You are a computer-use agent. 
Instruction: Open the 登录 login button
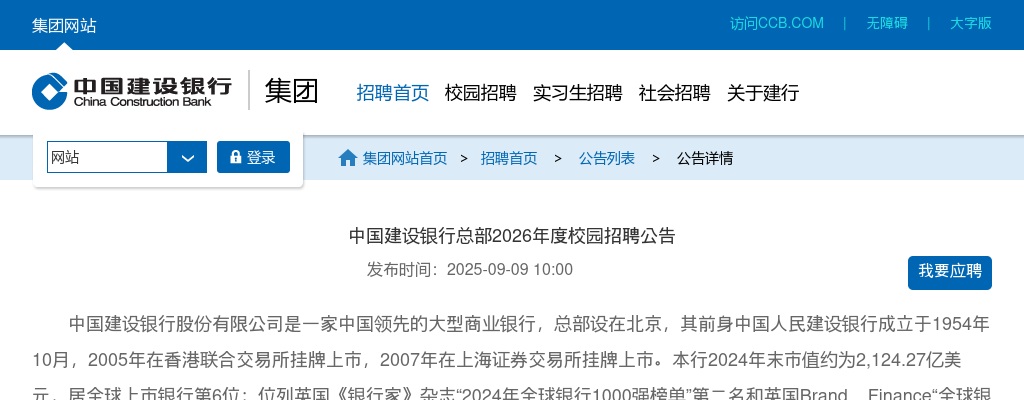point(253,157)
